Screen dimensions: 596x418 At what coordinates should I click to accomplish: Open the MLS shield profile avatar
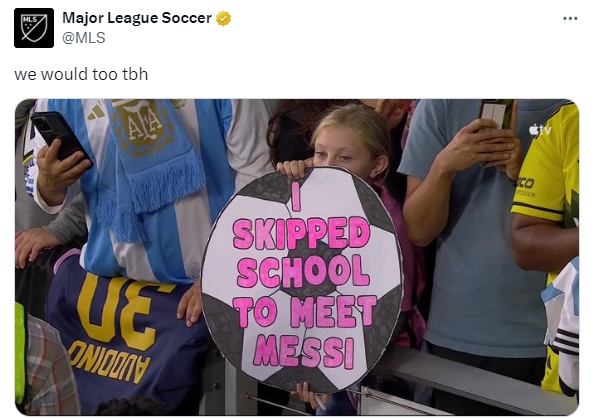[34, 28]
